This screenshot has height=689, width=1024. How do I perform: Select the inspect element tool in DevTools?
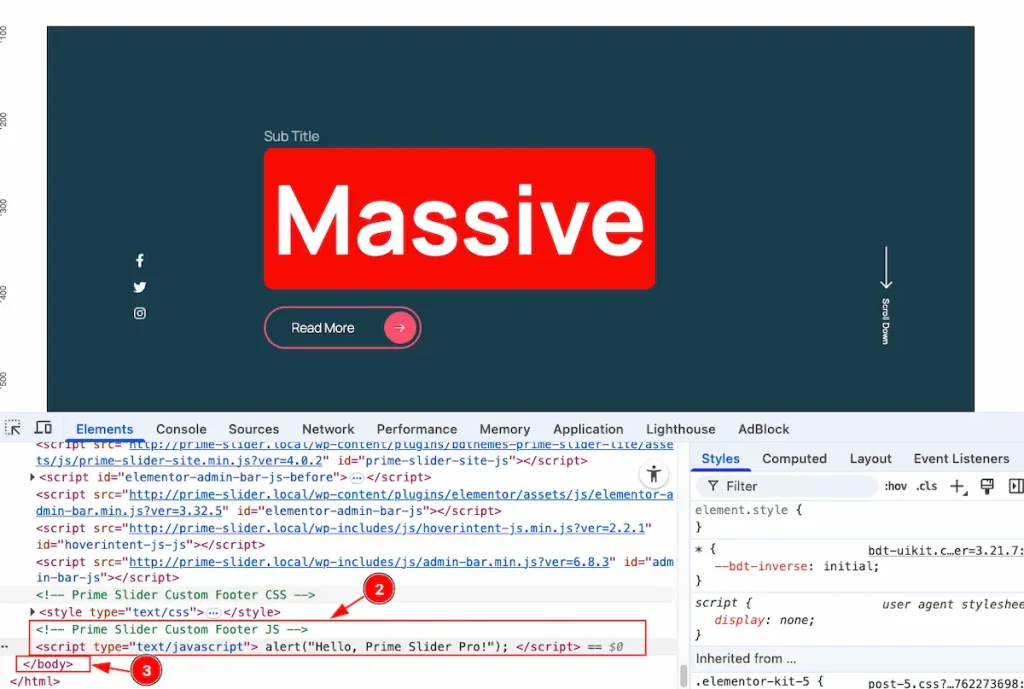[x=15, y=427]
